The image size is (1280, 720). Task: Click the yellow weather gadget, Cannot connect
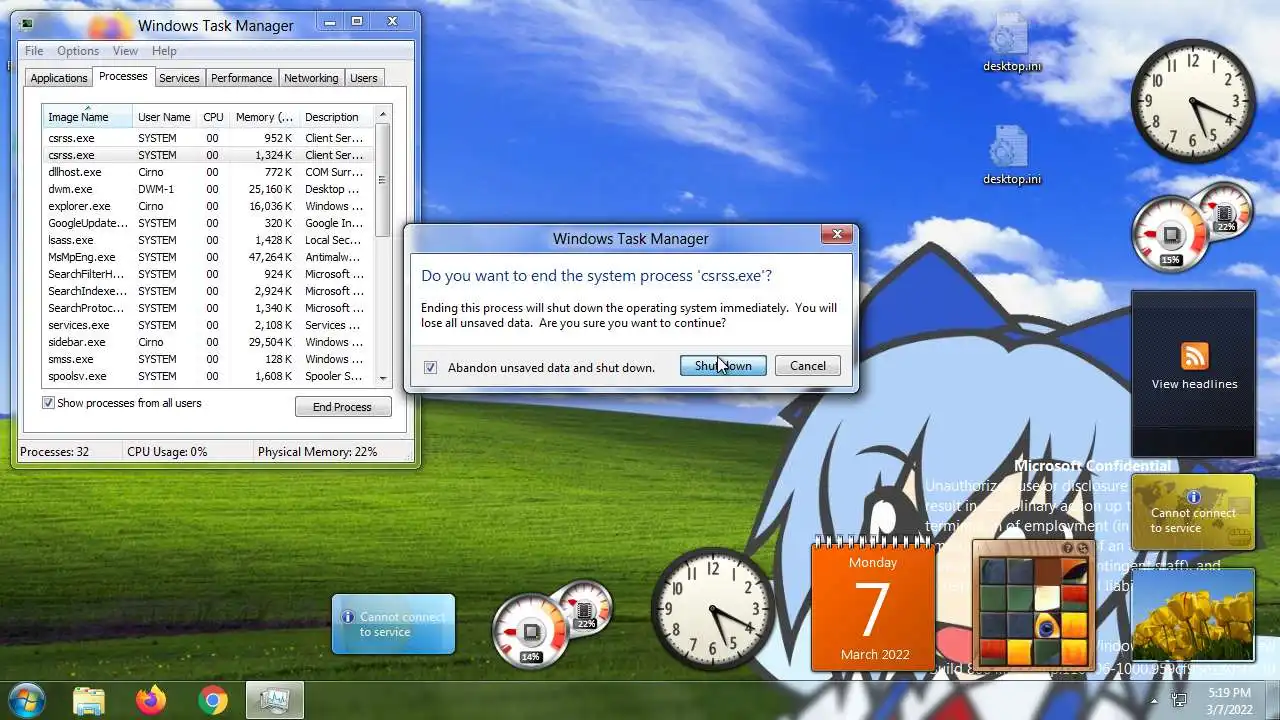point(1193,512)
